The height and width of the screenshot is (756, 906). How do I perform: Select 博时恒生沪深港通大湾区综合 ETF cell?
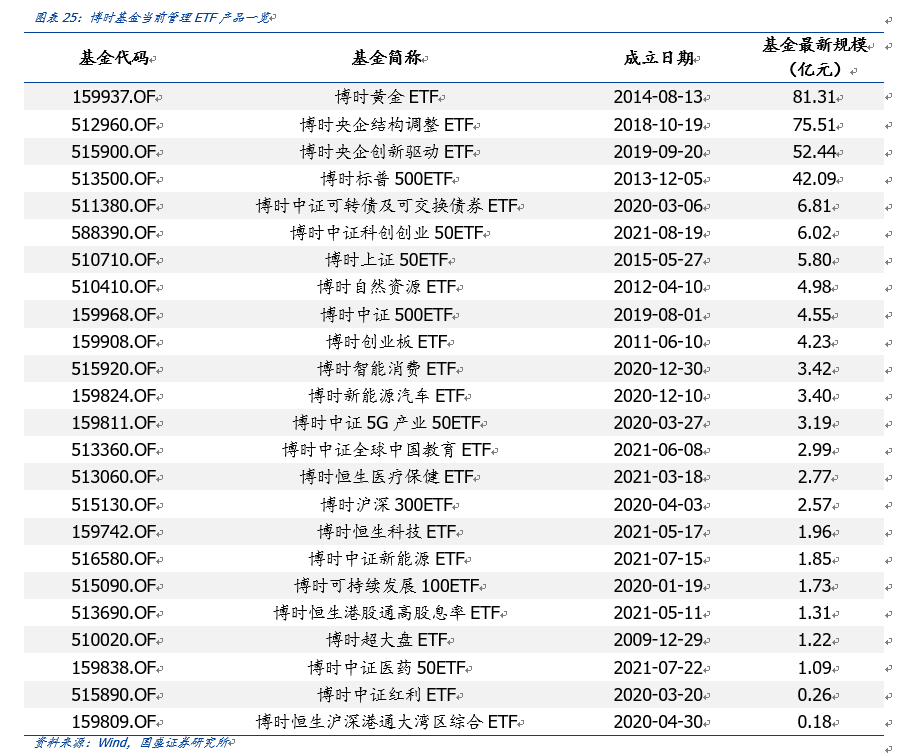coord(387,721)
